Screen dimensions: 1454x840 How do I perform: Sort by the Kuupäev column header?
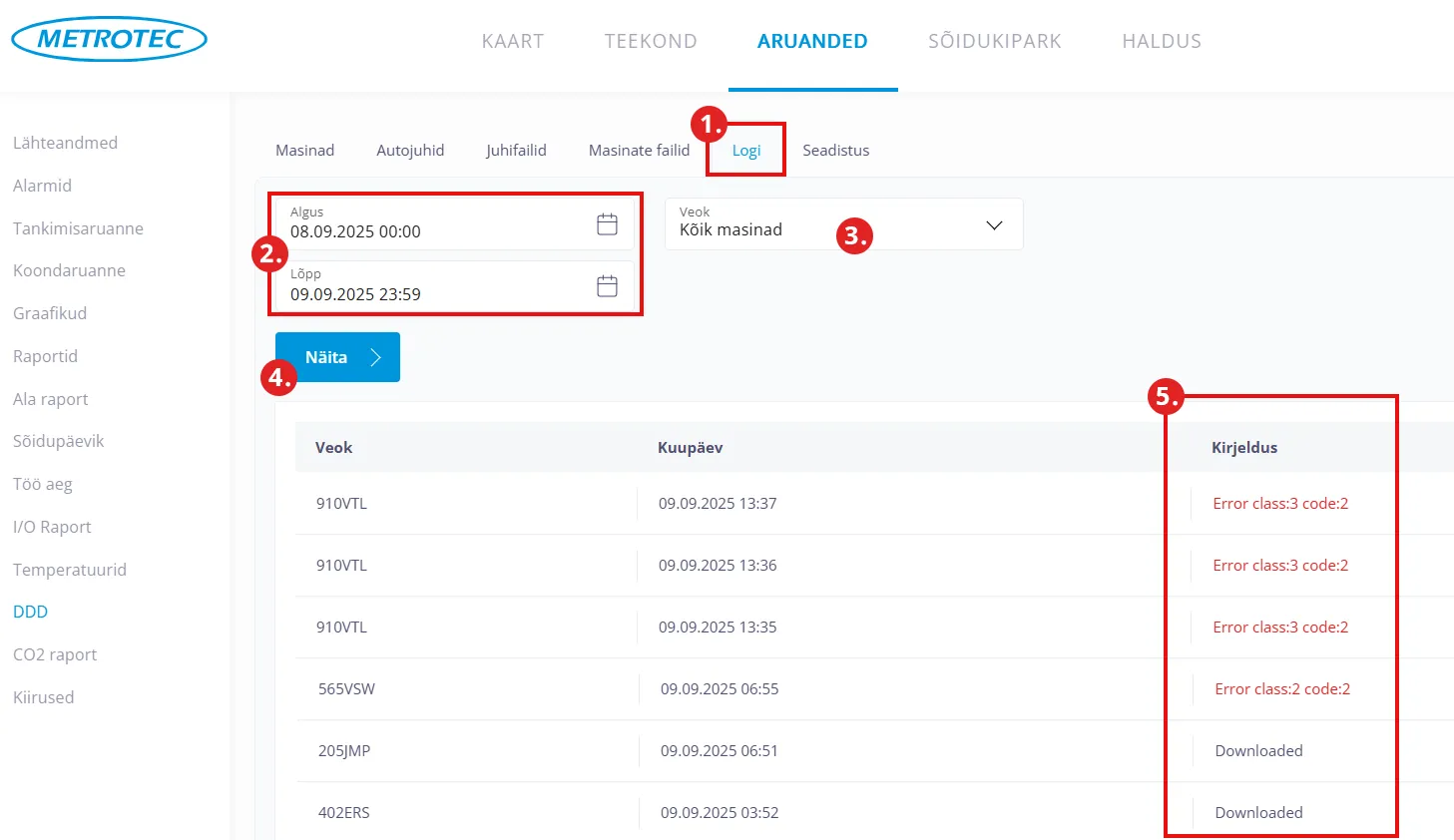(x=690, y=448)
